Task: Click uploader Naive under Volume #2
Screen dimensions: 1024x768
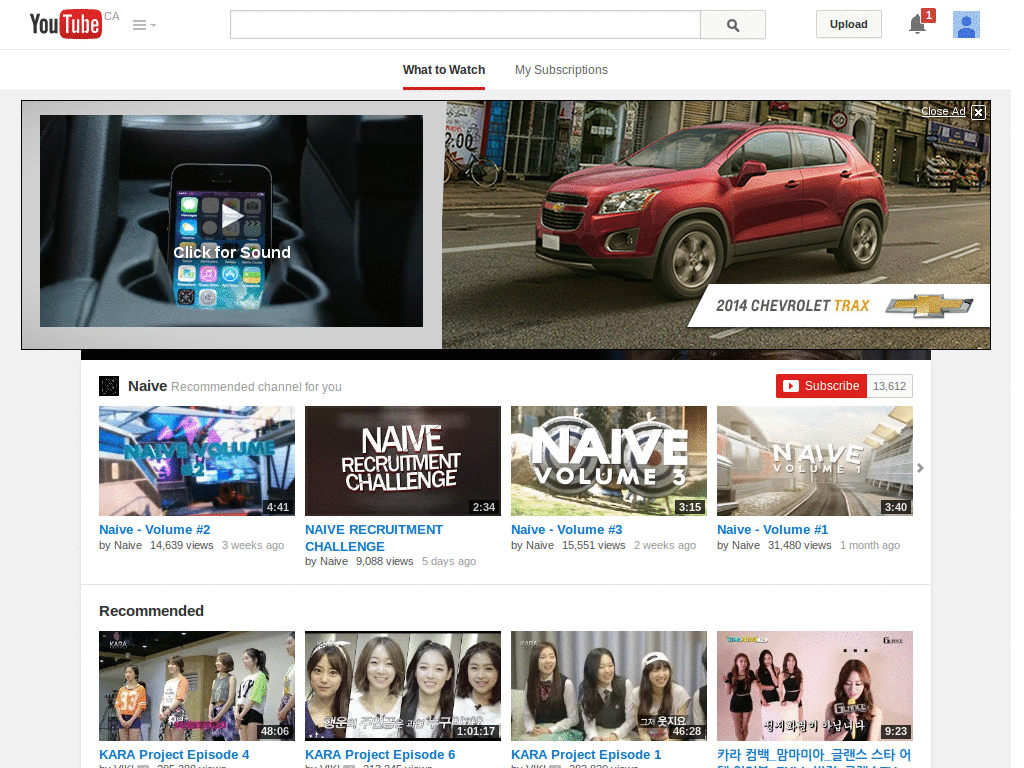Action: [128, 545]
